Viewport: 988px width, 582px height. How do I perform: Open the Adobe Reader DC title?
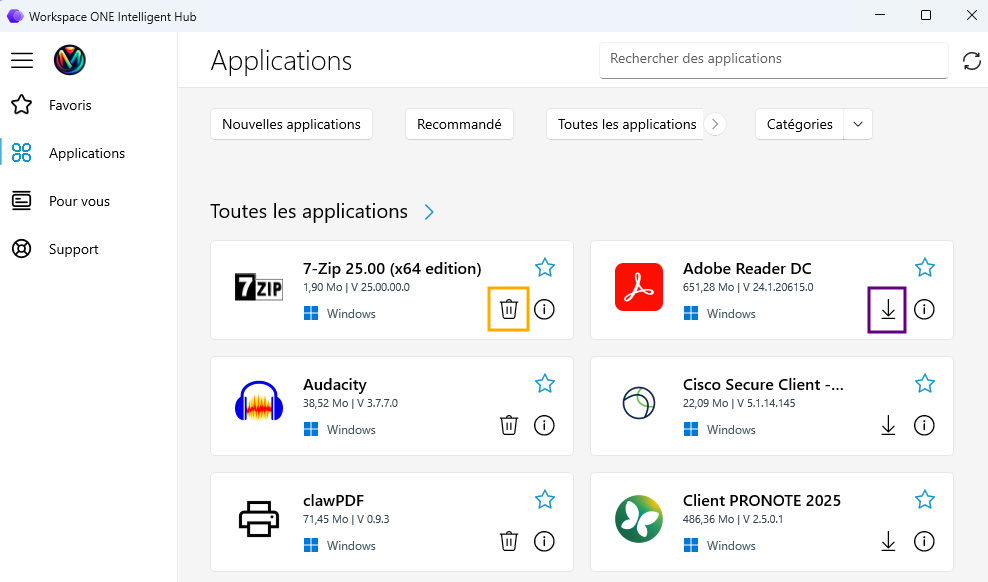(747, 268)
